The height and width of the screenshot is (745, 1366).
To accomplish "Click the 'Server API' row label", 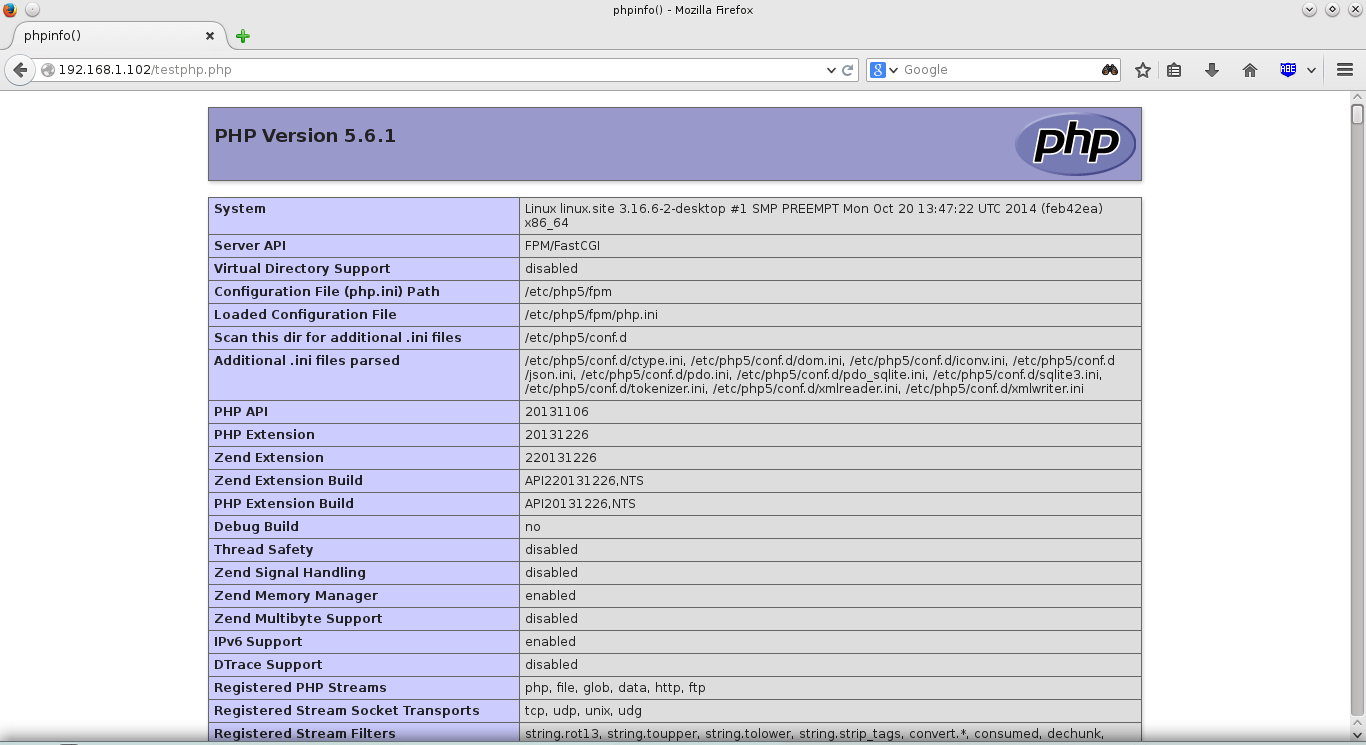I will pos(250,246).
